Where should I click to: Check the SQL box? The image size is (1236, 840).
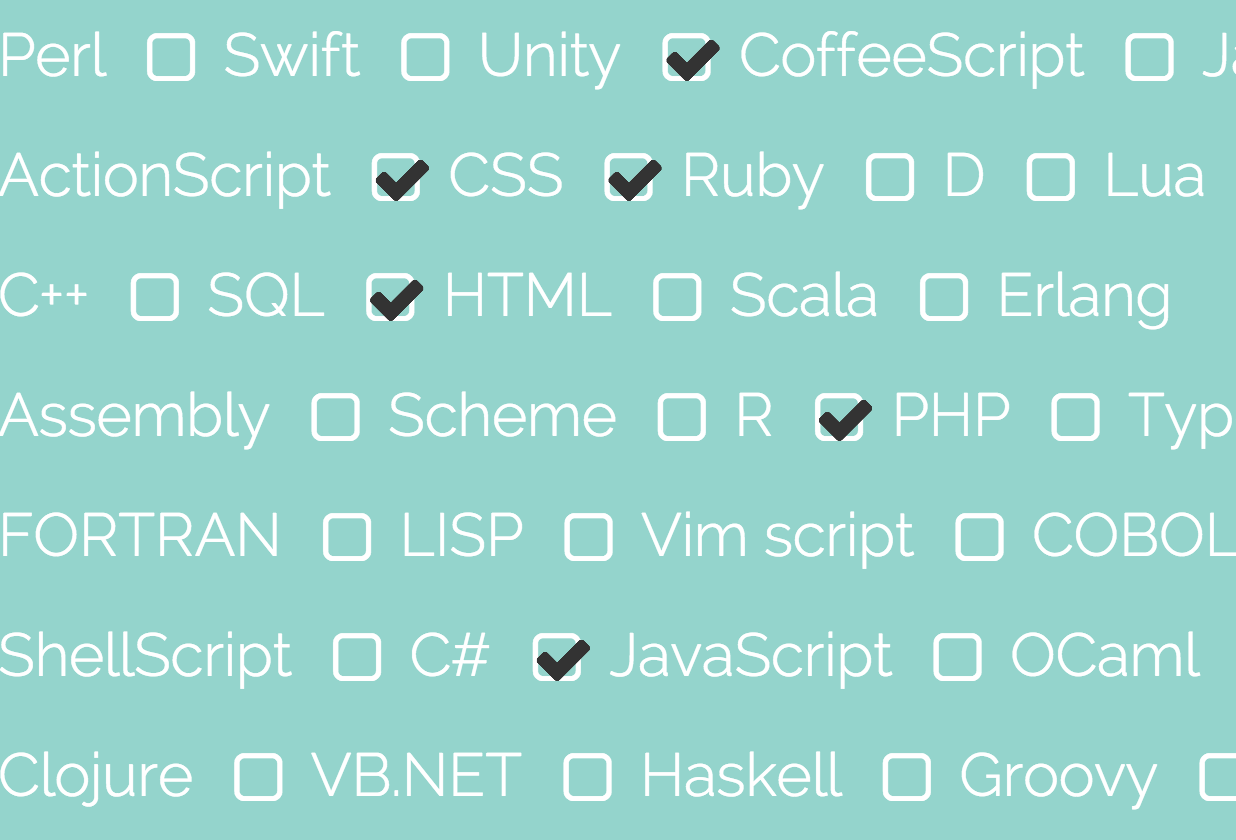point(155,297)
